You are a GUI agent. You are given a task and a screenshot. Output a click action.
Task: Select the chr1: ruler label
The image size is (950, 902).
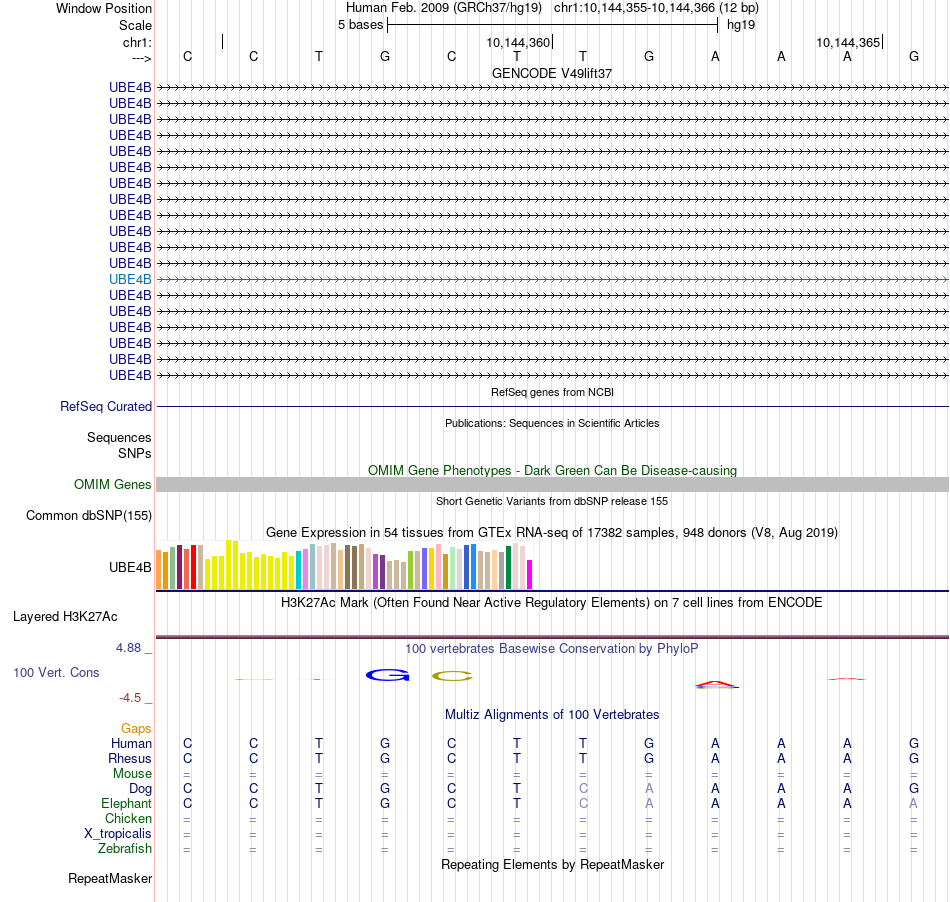tap(137, 42)
